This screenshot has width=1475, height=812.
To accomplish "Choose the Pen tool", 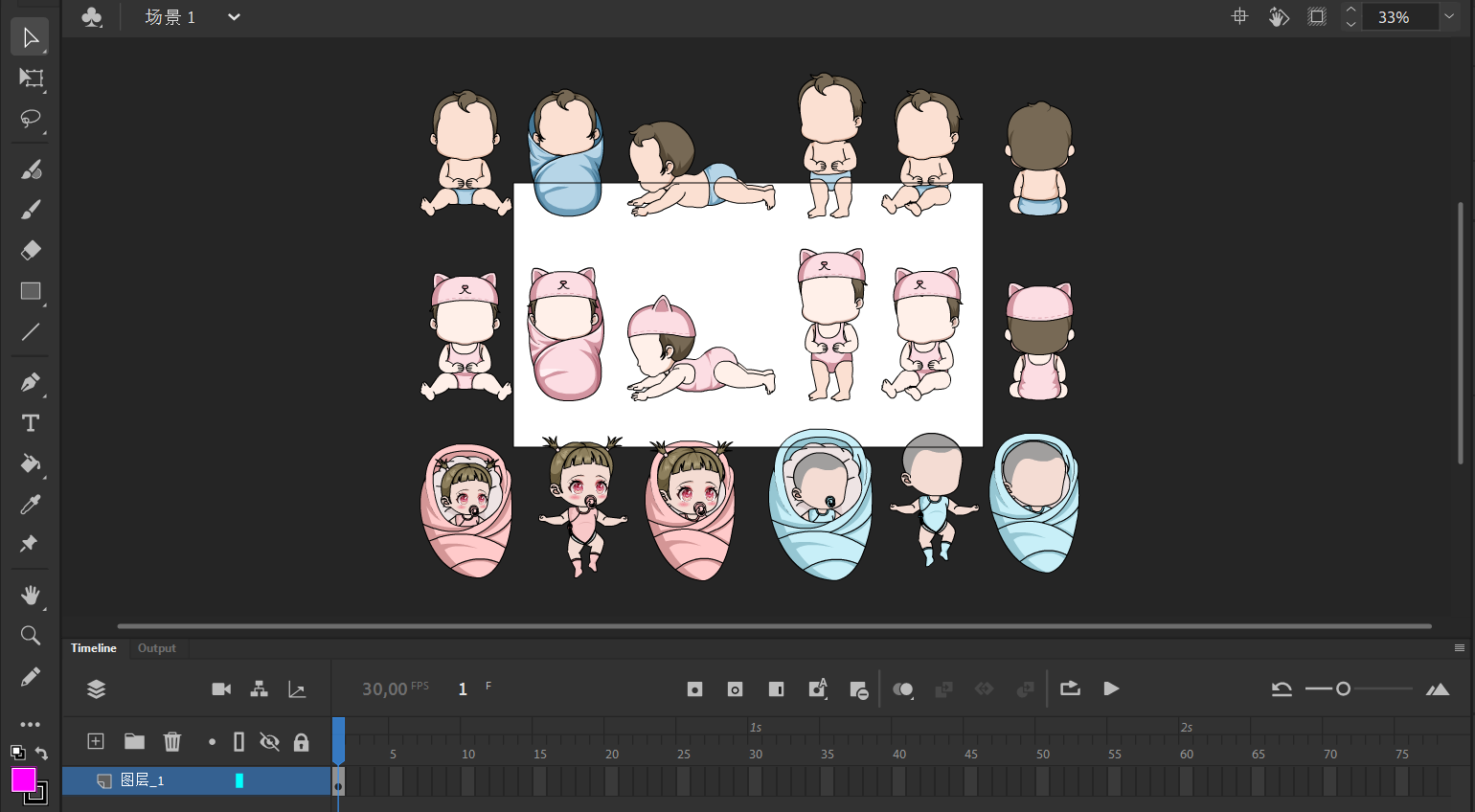I will (x=31, y=382).
